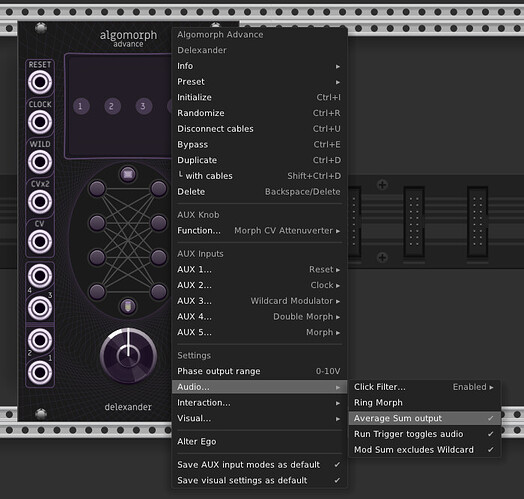This screenshot has height=499, width=524.
Task: Click the CVx2 input jack
Action: pyautogui.click(x=40, y=202)
